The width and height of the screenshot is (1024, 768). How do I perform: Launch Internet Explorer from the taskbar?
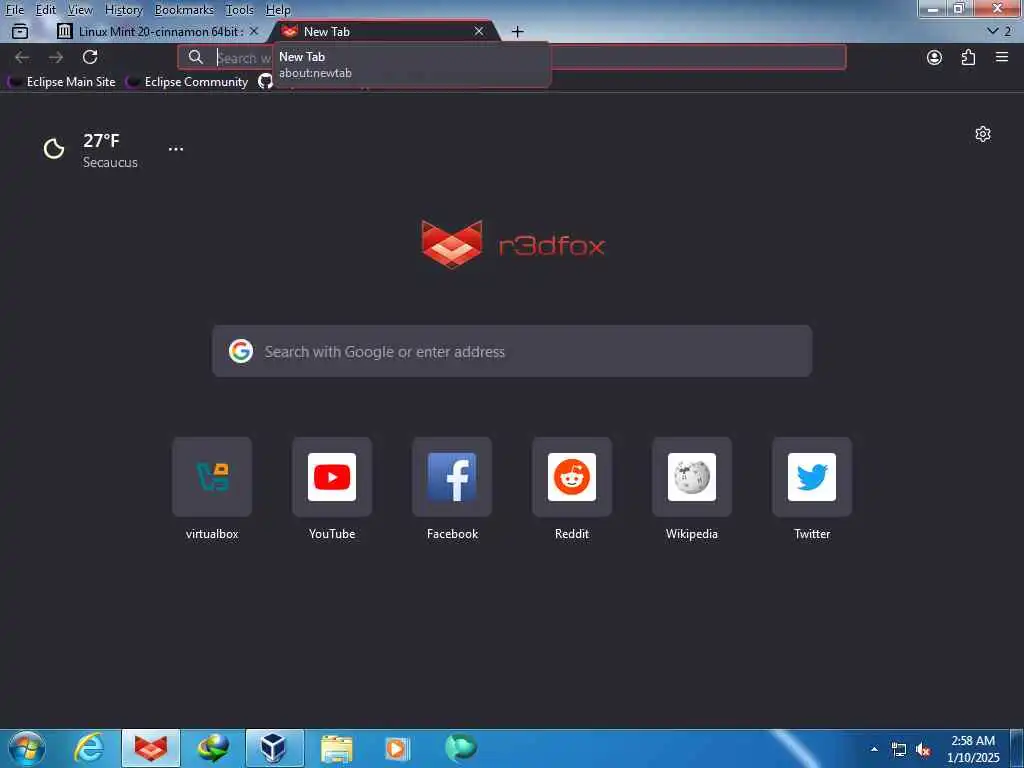coord(89,748)
